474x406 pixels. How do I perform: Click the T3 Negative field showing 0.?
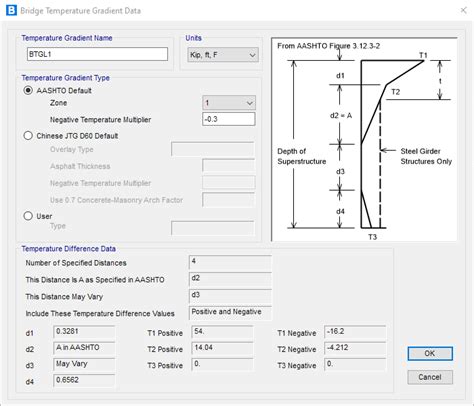pyautogui.click(x=355, y=364)
